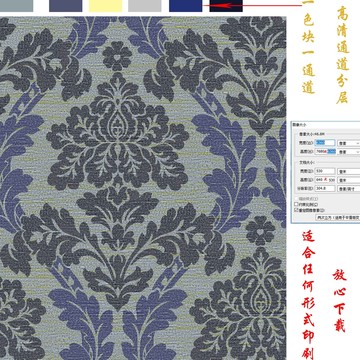The width and height of the screenshot is (360, 360).
Task: Click the resolution field showing 304.8
Action: (x=325, y=188)
